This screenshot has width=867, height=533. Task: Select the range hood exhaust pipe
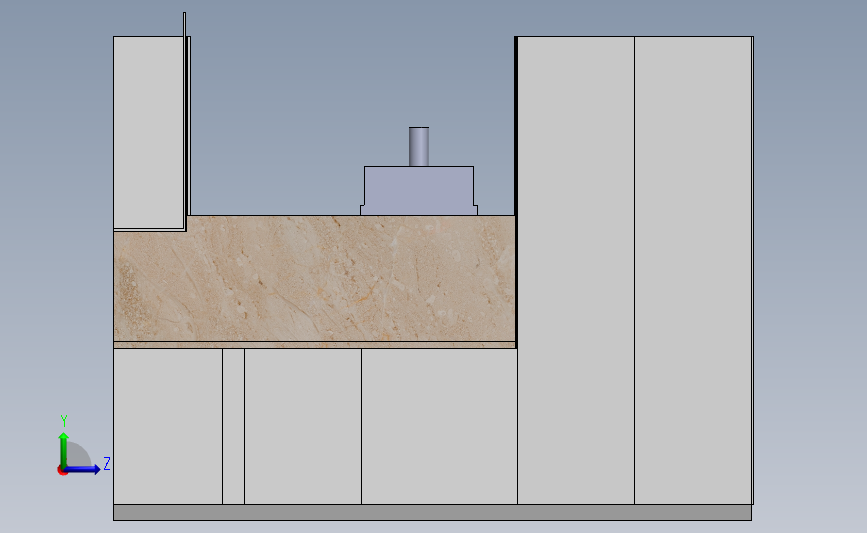[x=419, y=147]
